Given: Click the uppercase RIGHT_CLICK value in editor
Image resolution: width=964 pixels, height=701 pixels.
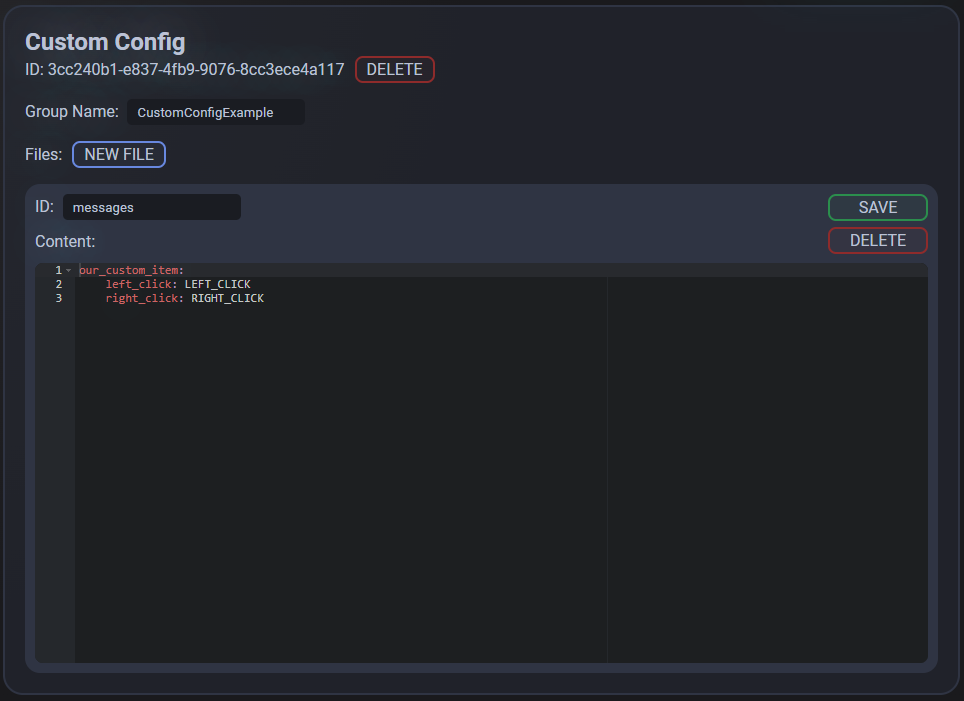Looking at the screenshot, I should click(x=227, y=298).
